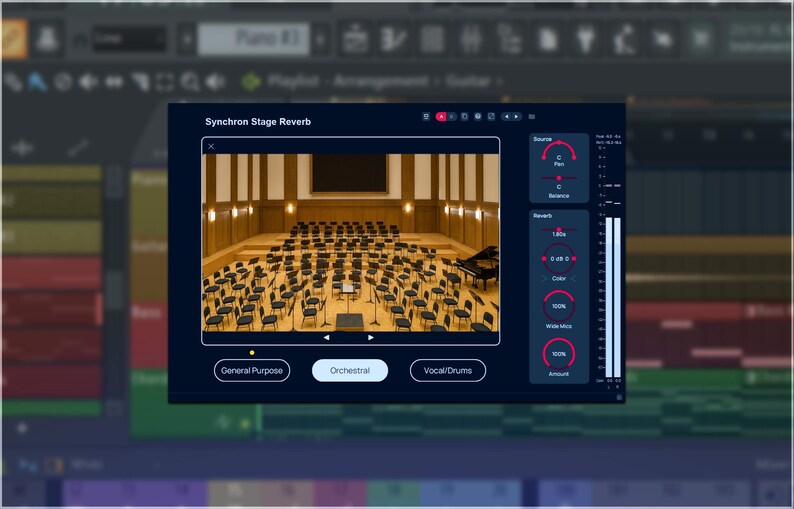
Task: Go to next preset with right arrow
Action: [x=517, y=116]
